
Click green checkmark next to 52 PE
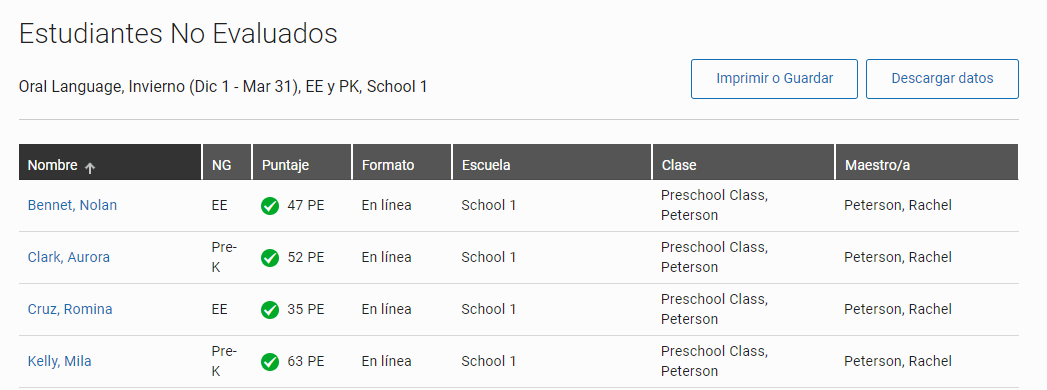click(x=270, y=258)
